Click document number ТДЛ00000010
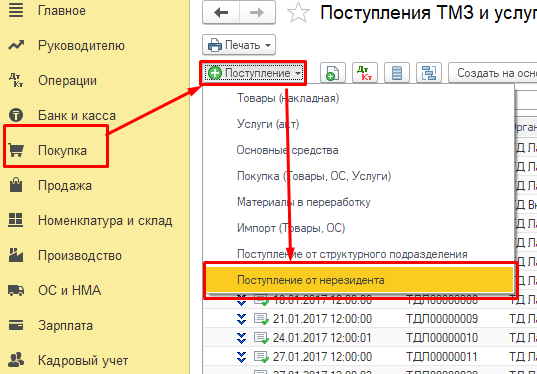Image resolution: width=537 pixels, height=374 pixels. pyautogui.click(x=442, y=338)
